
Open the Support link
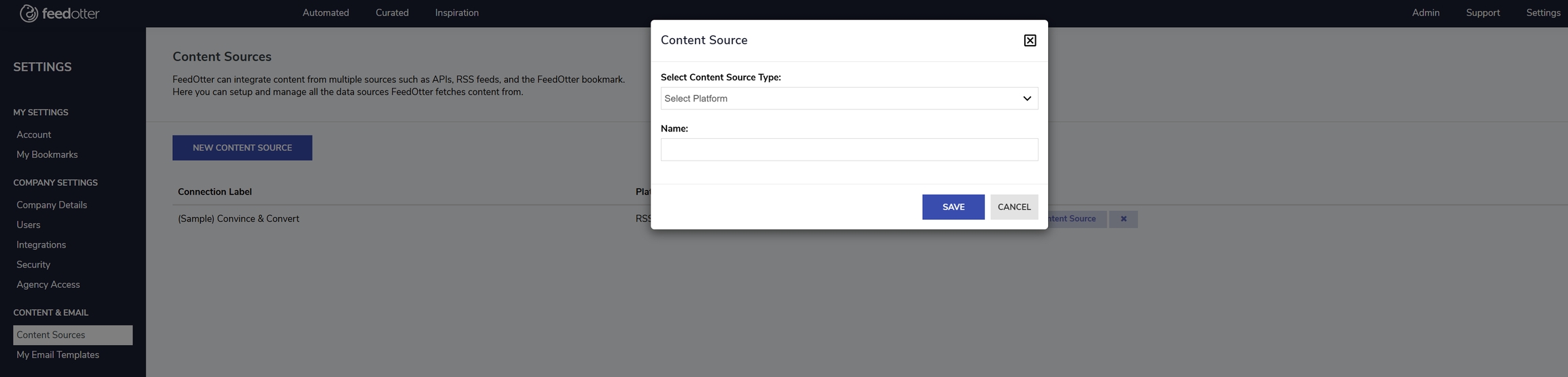(1482, 13)
